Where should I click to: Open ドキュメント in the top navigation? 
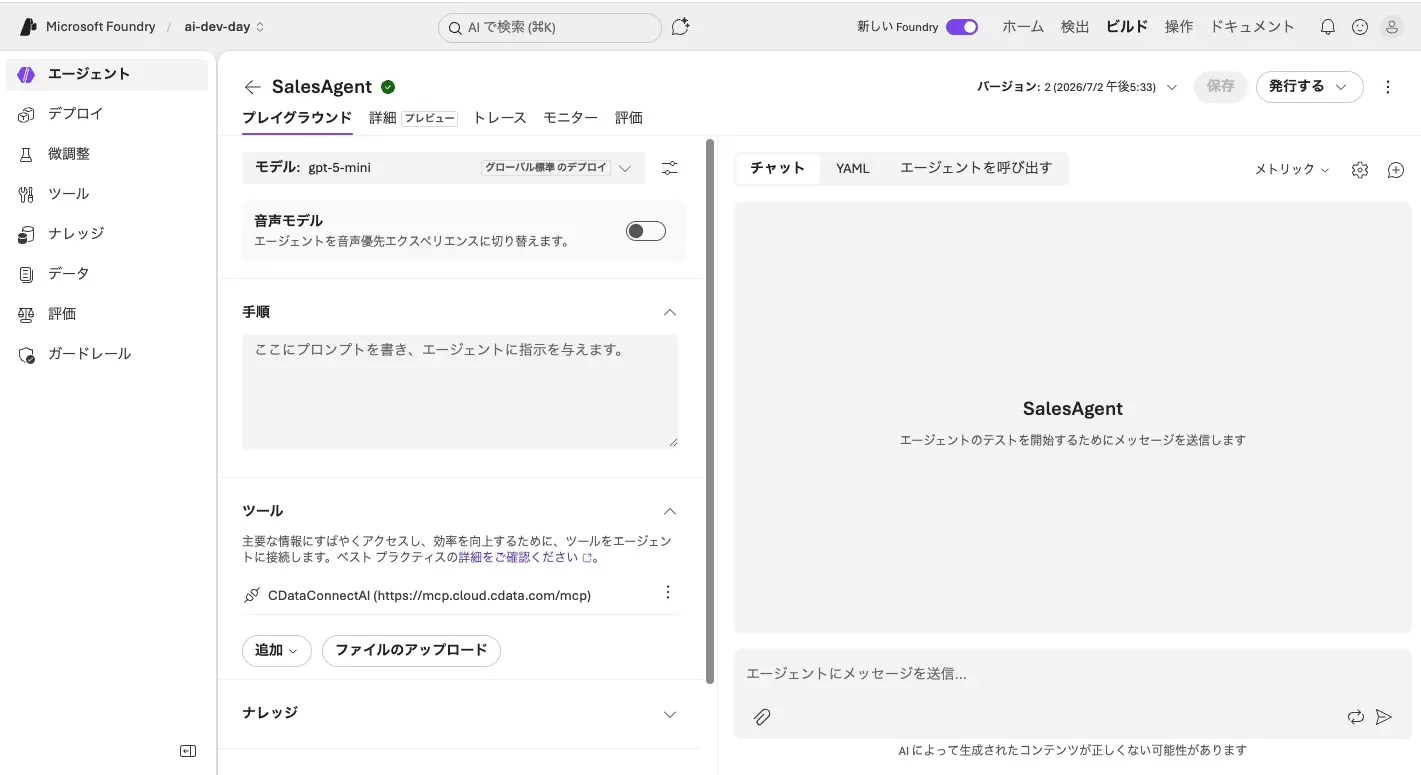point(1253,27)
